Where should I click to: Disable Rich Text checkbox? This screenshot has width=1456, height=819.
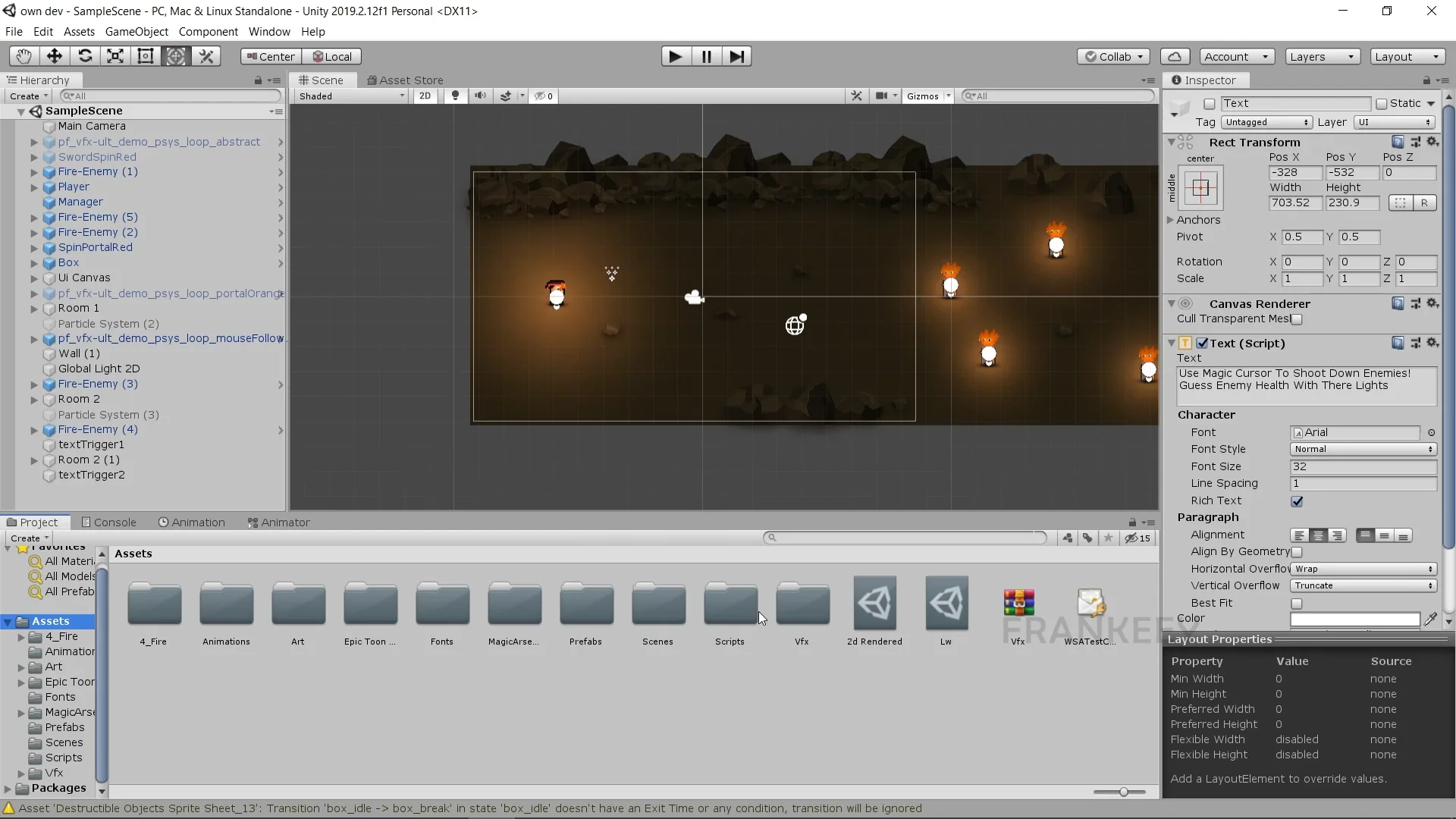coord(1297,501)
